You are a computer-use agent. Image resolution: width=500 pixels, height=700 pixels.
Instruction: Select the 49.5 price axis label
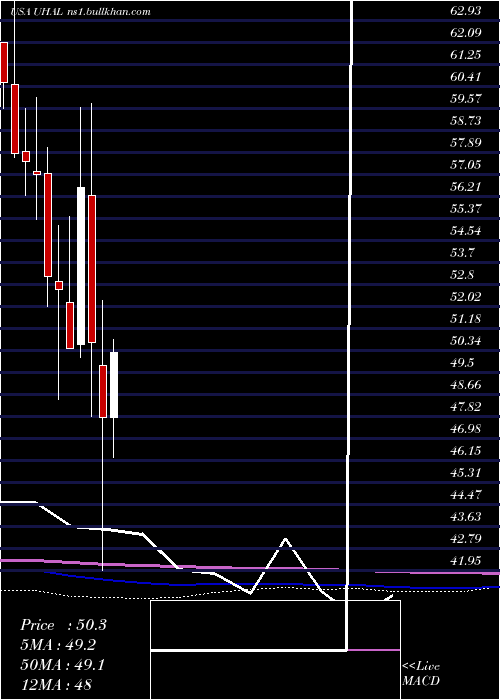462,362
